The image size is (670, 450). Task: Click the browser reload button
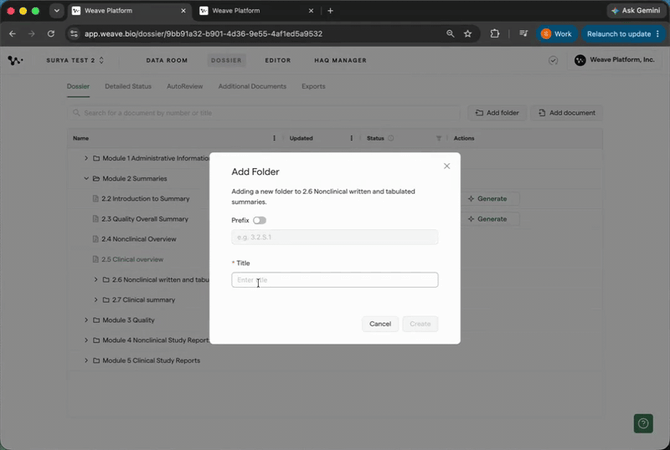coord(51,34)
